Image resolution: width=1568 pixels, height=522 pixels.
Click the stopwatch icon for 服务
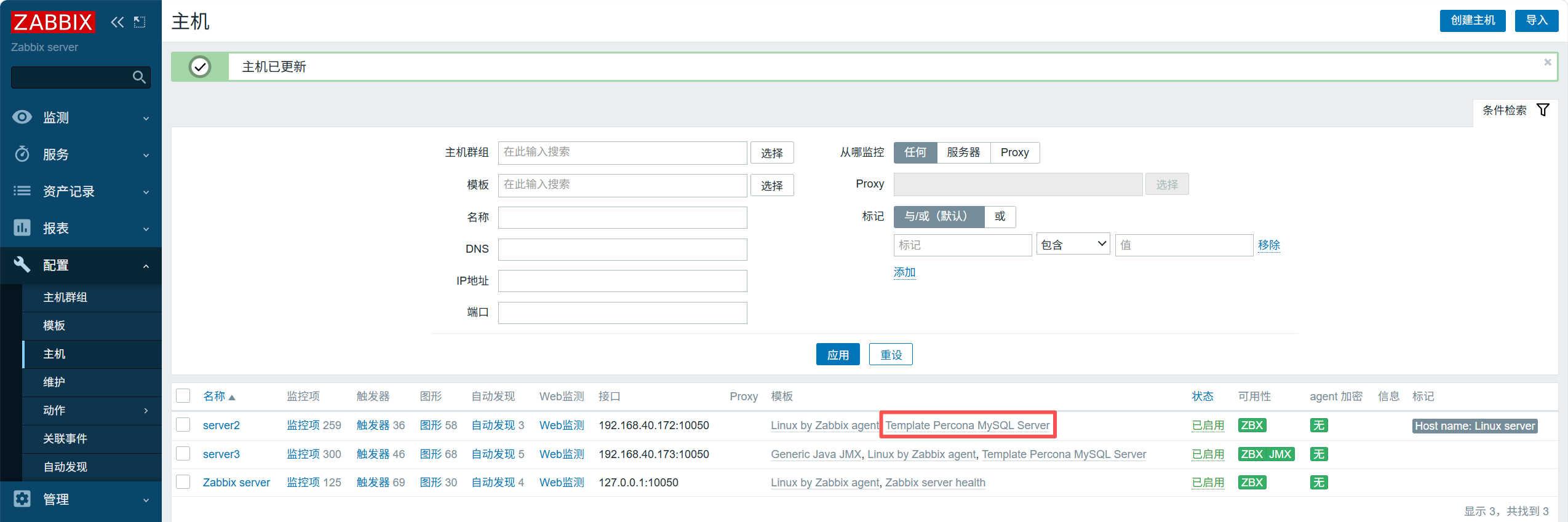(22, 154)
